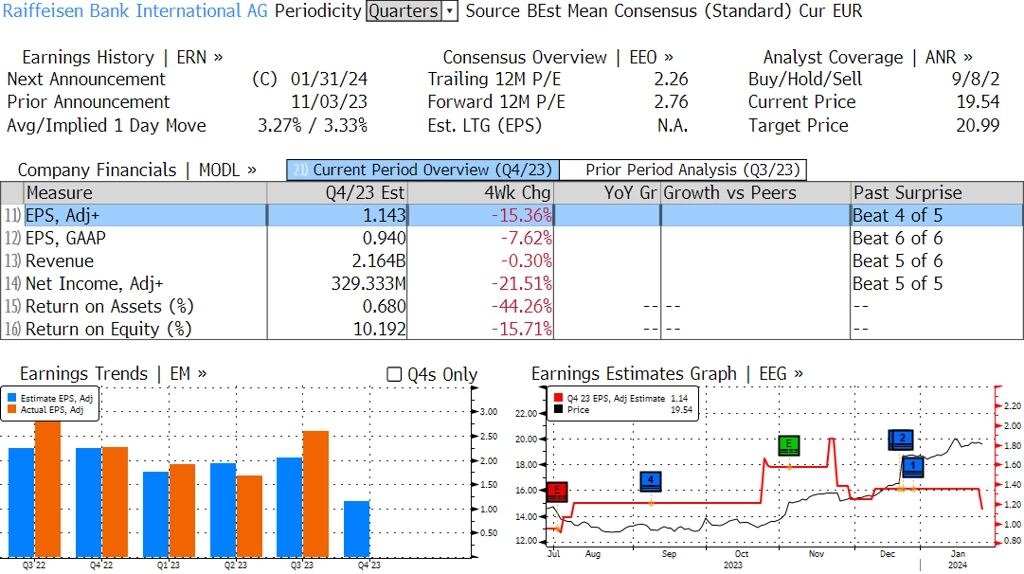Click the 329.333M net income estimate
The image size is (1024, 574).
(368, 284)
